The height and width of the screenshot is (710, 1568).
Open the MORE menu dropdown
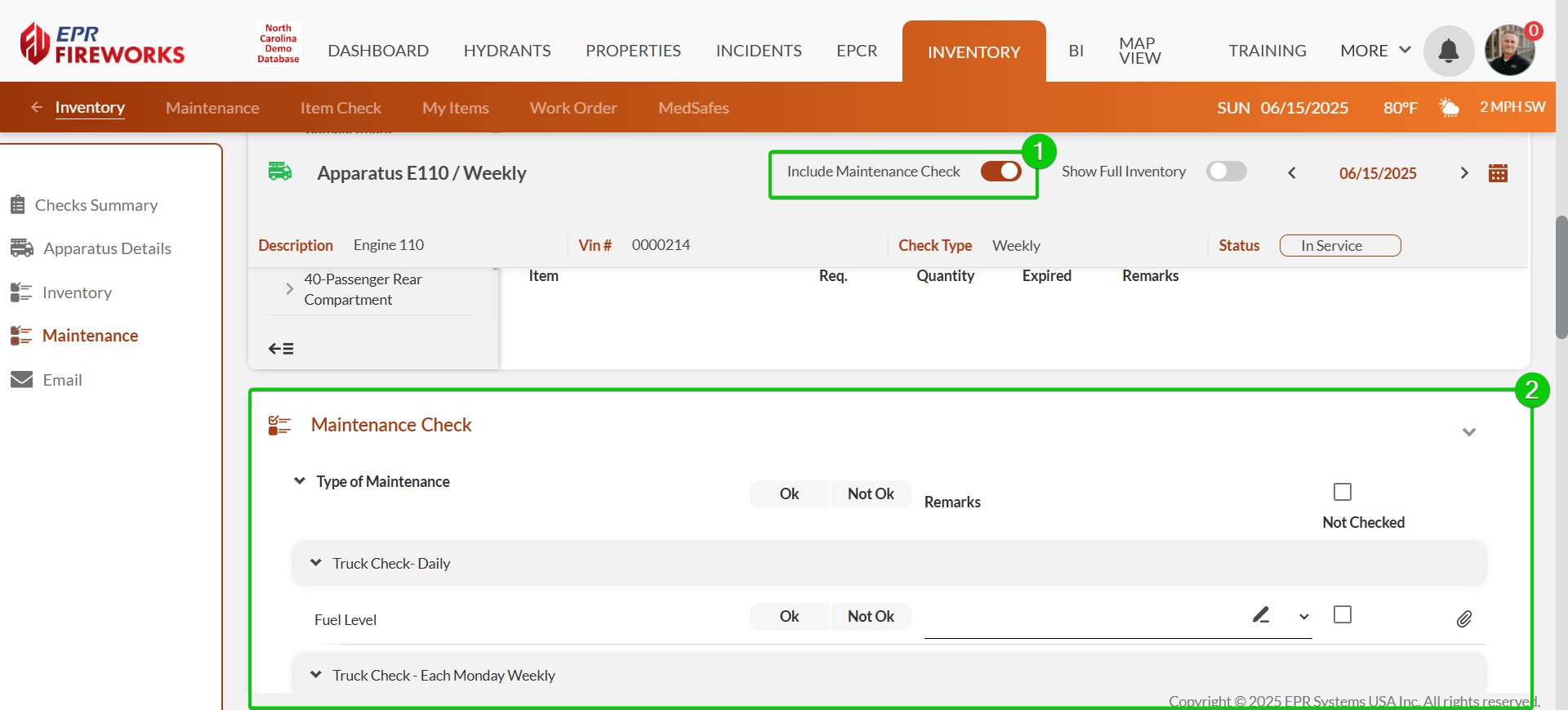pyautogui.click(x=1375, y=51)
